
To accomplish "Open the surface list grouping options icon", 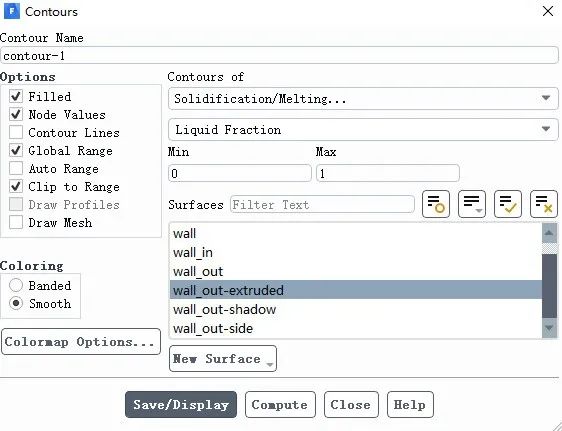I will pos(472,204).
